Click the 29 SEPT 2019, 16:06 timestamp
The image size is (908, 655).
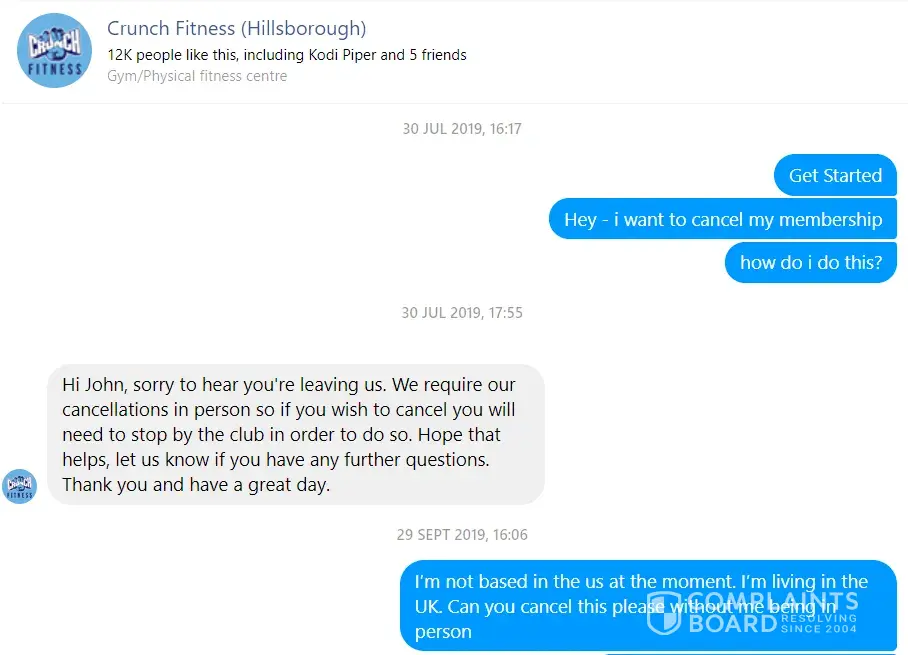click(462, 535)
